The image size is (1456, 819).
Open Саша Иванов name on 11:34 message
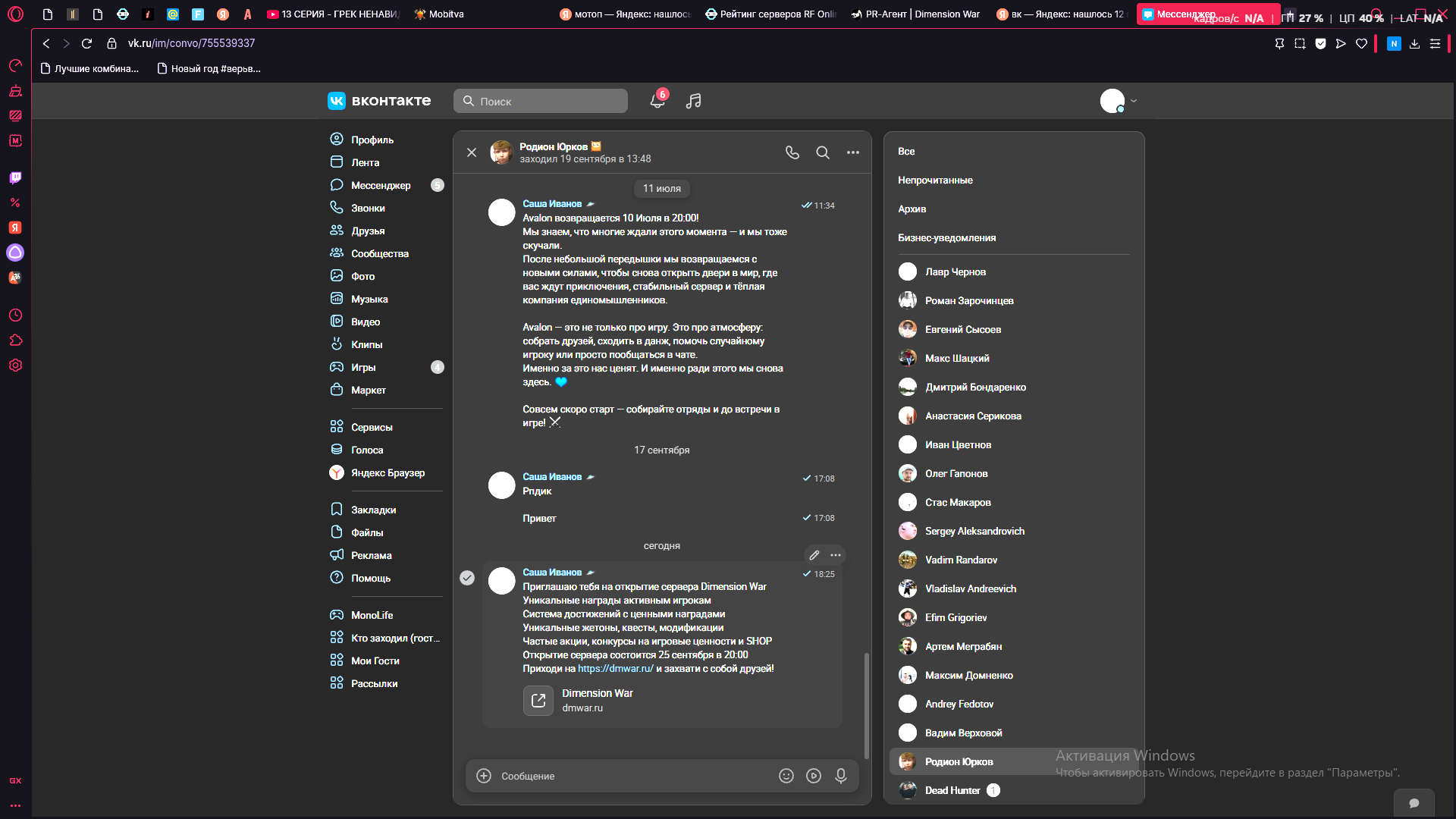pyautogui.click(x=552, y=203)
